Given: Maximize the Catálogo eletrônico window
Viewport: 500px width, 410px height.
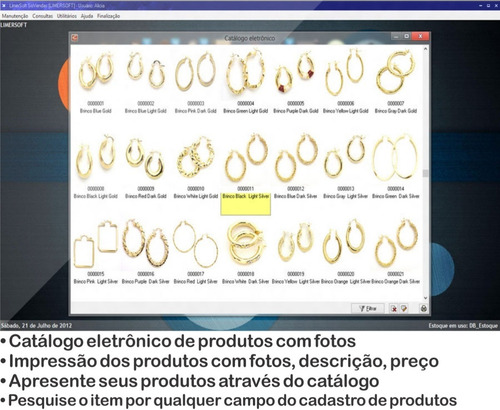Looking at the screenshot, I should coord(406,36).
